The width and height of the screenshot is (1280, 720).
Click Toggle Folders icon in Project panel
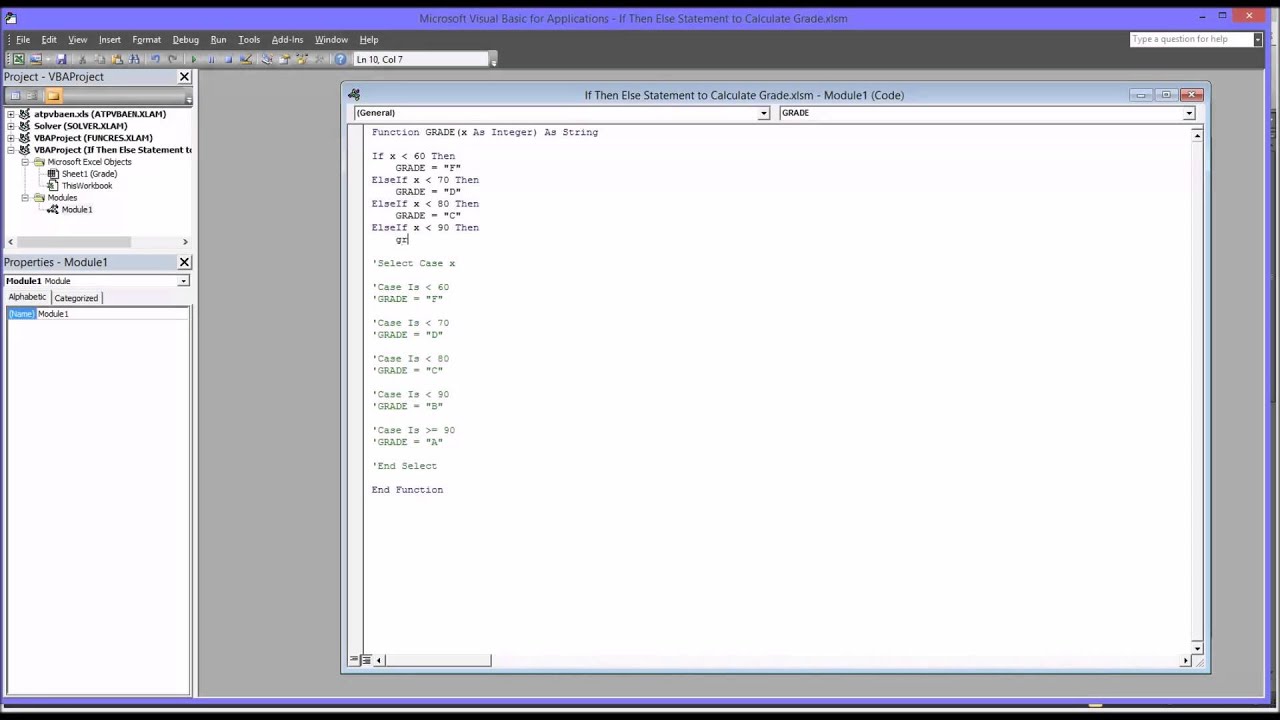tap(53, 96)
